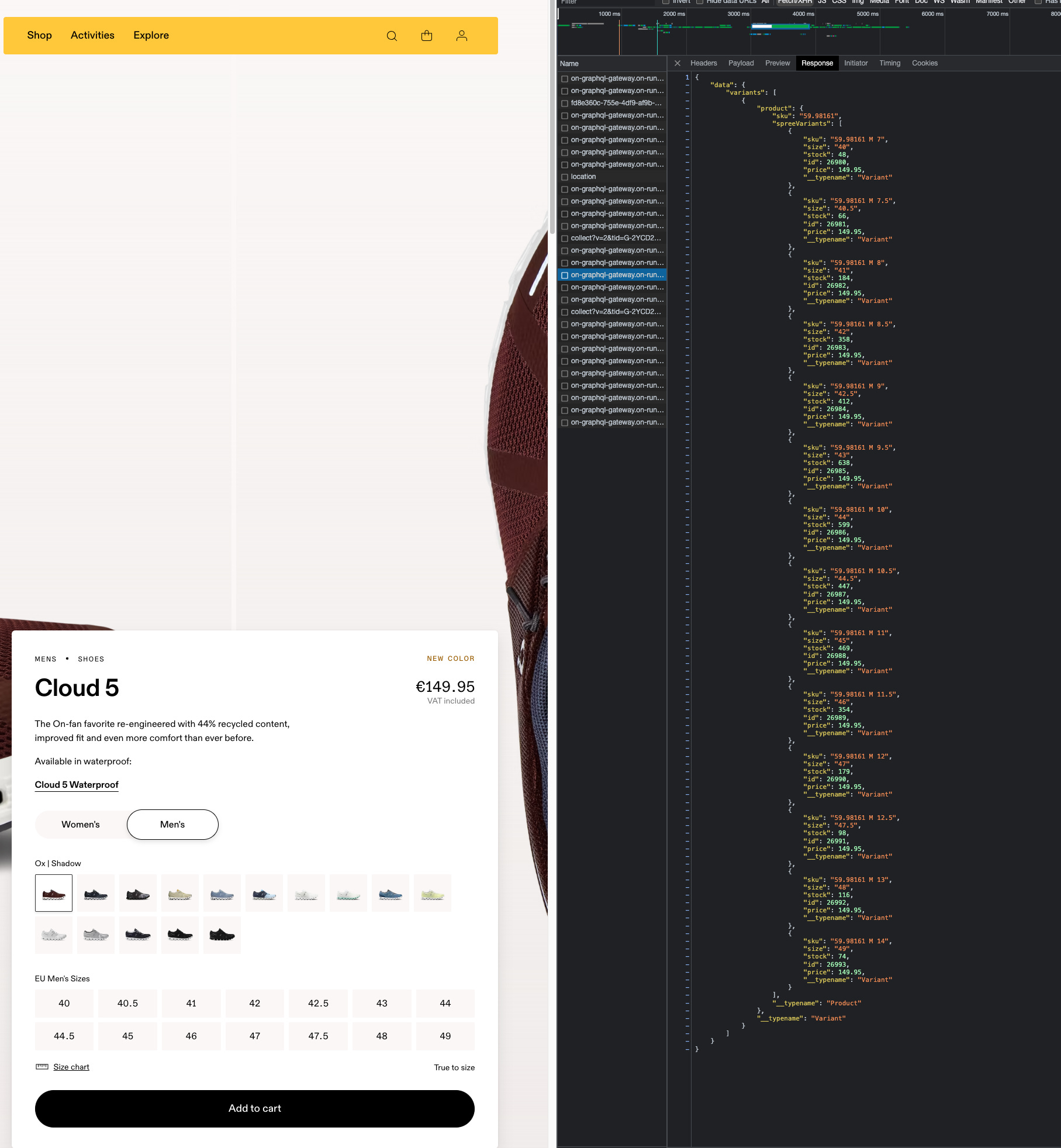This screenshot has height=1148, width=1061.
Task: Collapse the "product" object fold marker
Action: click(x=687, y=108)
